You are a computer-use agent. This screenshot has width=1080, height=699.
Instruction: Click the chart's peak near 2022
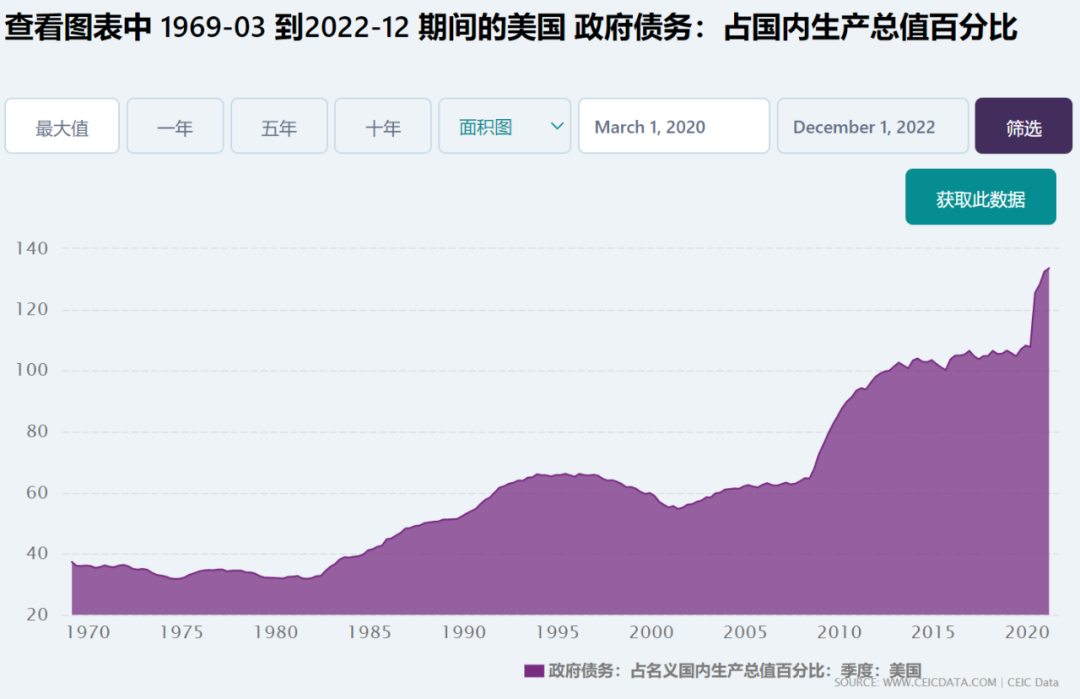1048,269
